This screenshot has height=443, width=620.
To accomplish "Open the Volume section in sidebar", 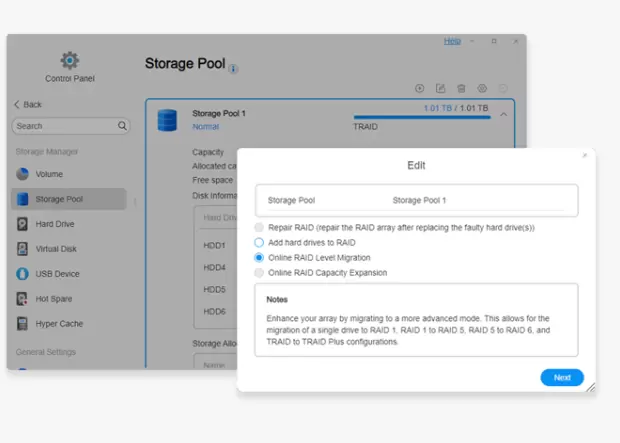I will coord(49,174).
